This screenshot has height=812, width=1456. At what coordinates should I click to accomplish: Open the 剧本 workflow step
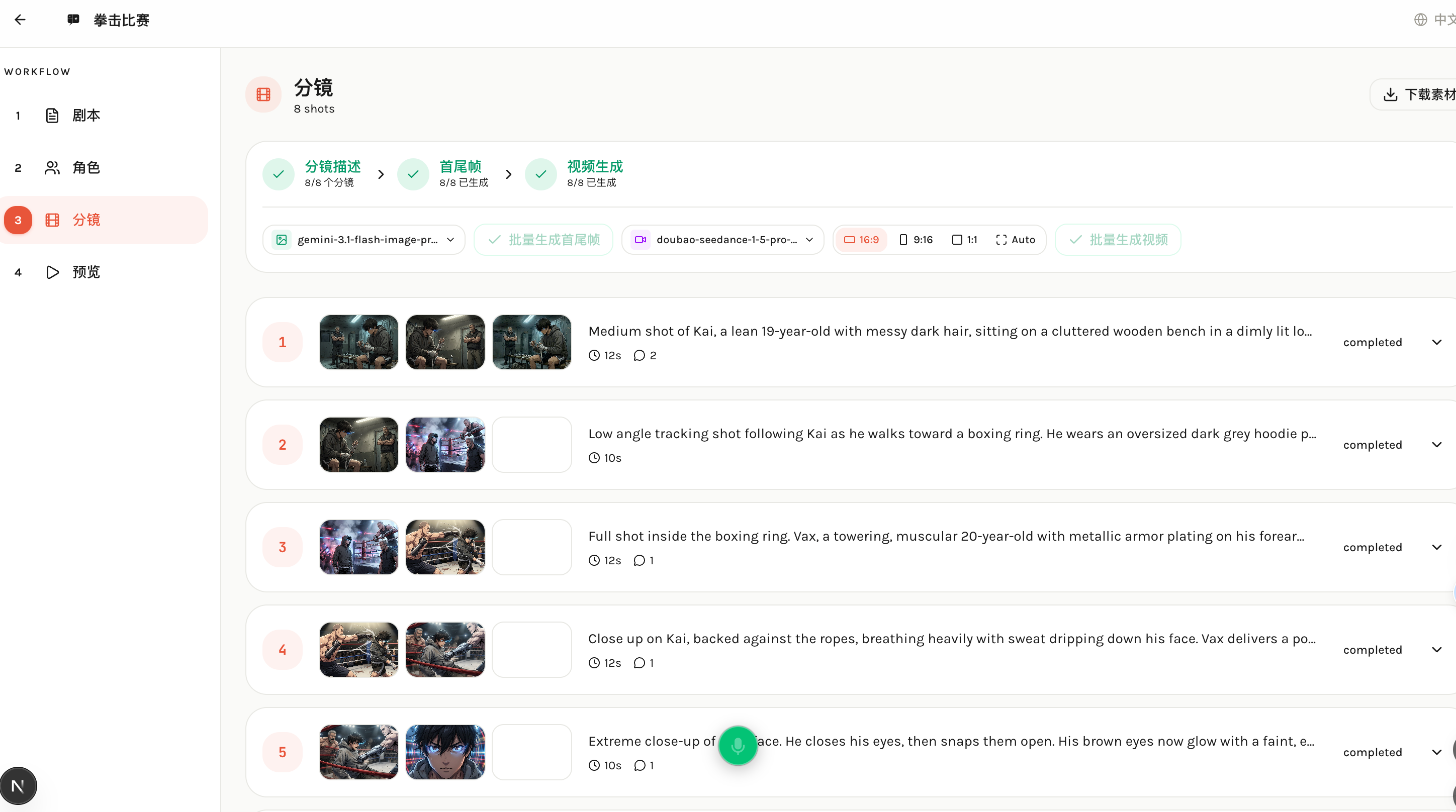[86, 115]
